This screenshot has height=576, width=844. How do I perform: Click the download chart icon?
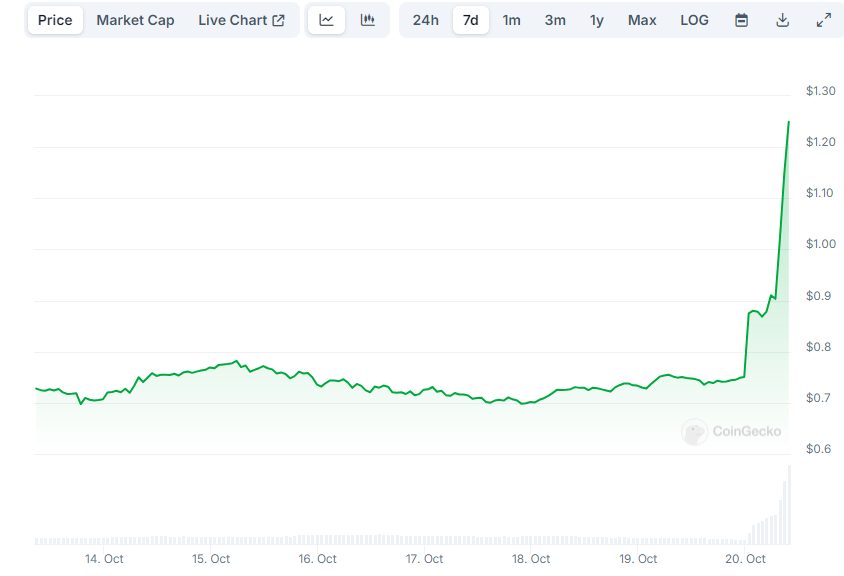click(782, 19)
